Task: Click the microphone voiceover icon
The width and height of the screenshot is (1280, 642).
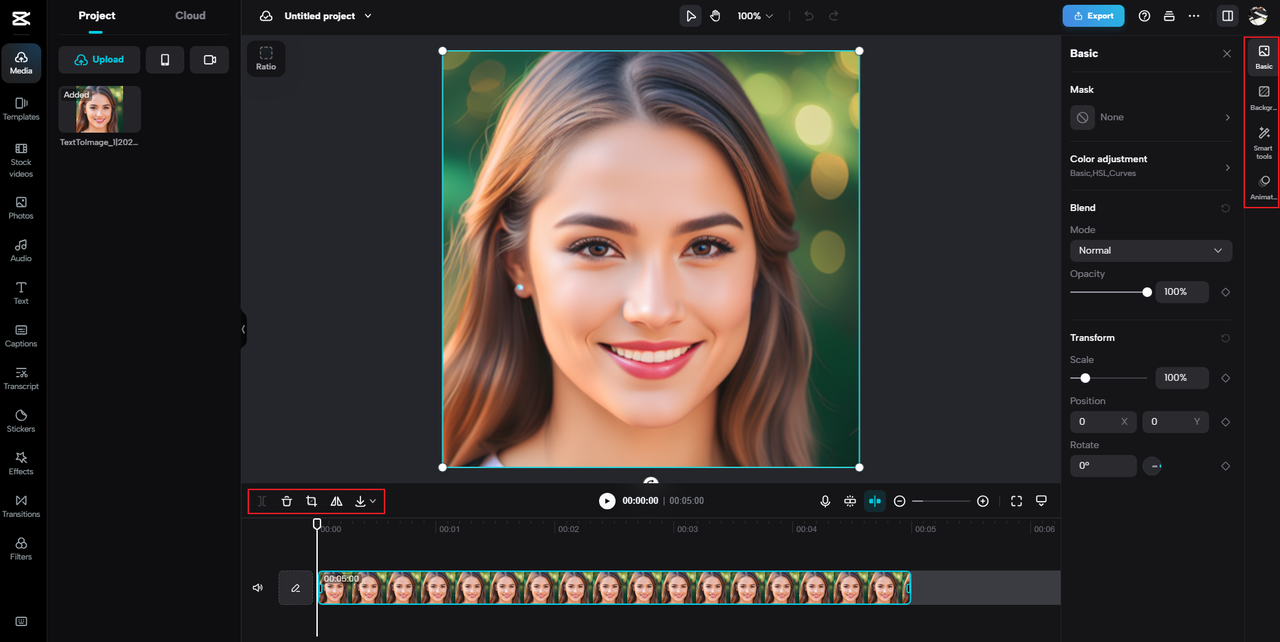Action: 825,501
